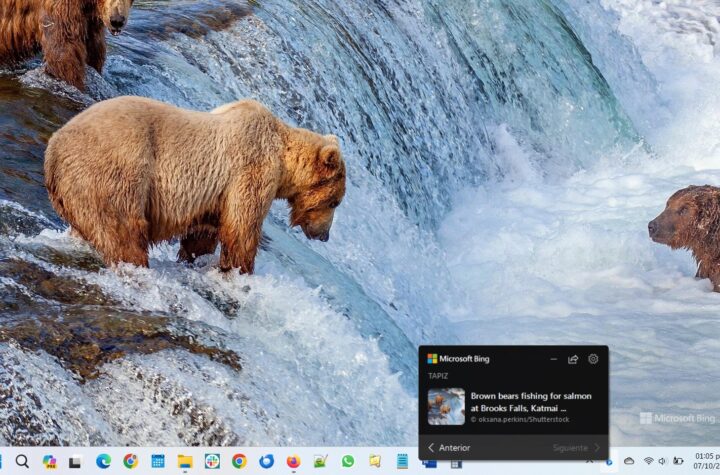The image size is (720, 475).
Task: Open Thunderbird mail from the taskbar
Action: point(266,461)
